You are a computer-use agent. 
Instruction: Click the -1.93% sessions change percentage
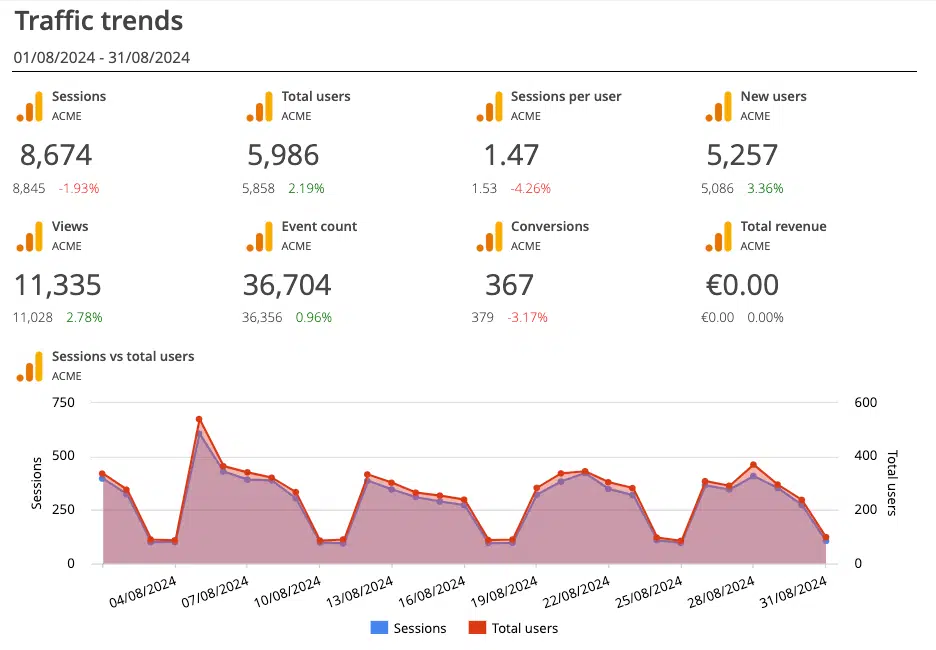79,188
